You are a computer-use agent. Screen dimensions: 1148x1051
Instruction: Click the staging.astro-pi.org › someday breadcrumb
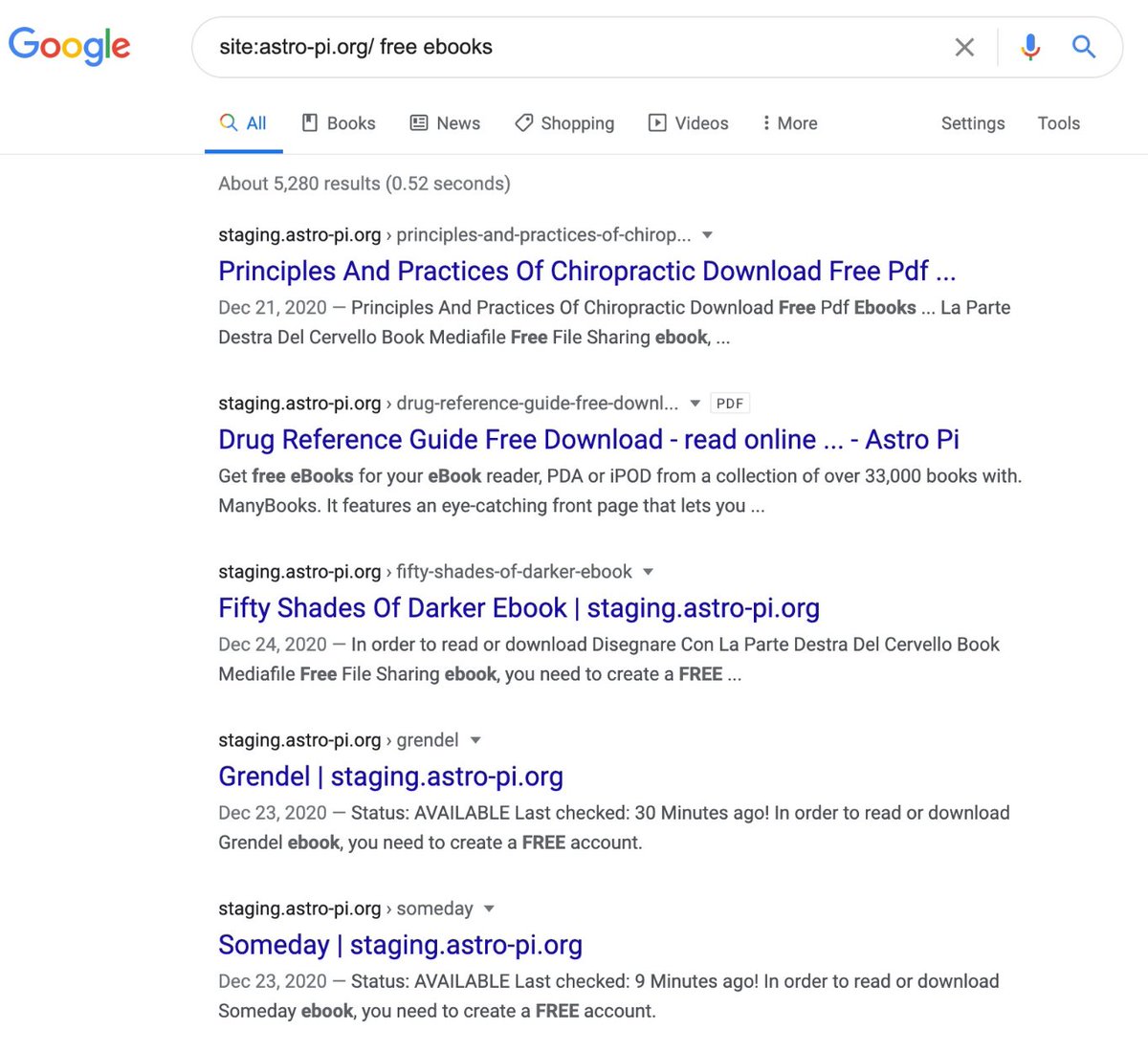pyautogui.click(x=345, y=909)
